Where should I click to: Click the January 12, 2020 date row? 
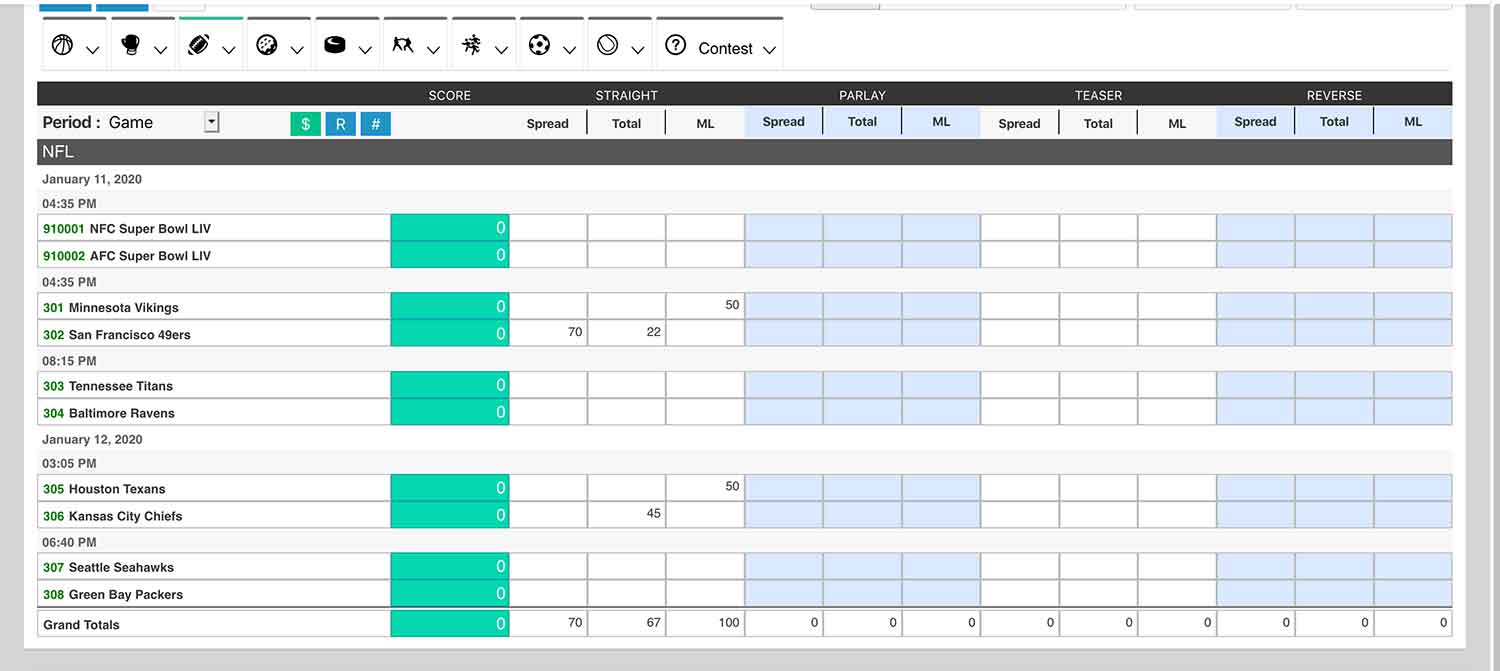745,439
